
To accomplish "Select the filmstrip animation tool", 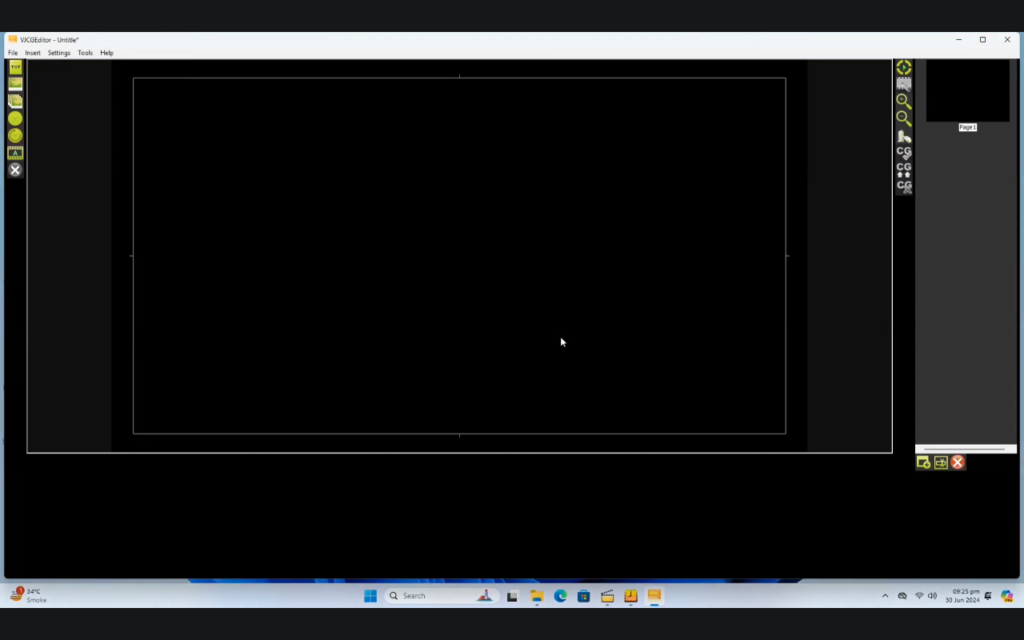I will [x=15, y=153].
